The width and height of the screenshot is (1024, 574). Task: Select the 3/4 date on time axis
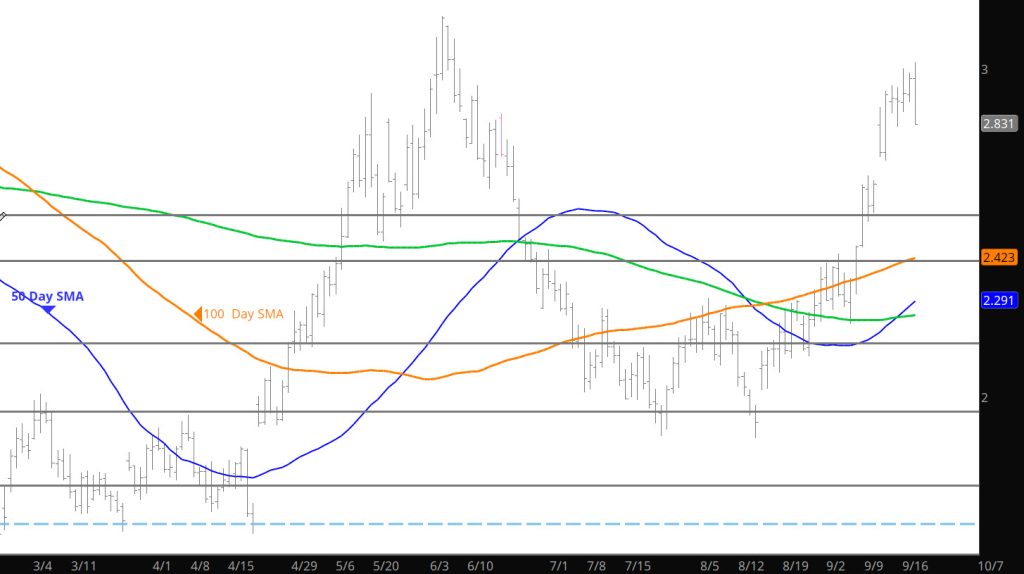[x=43, y=566]
